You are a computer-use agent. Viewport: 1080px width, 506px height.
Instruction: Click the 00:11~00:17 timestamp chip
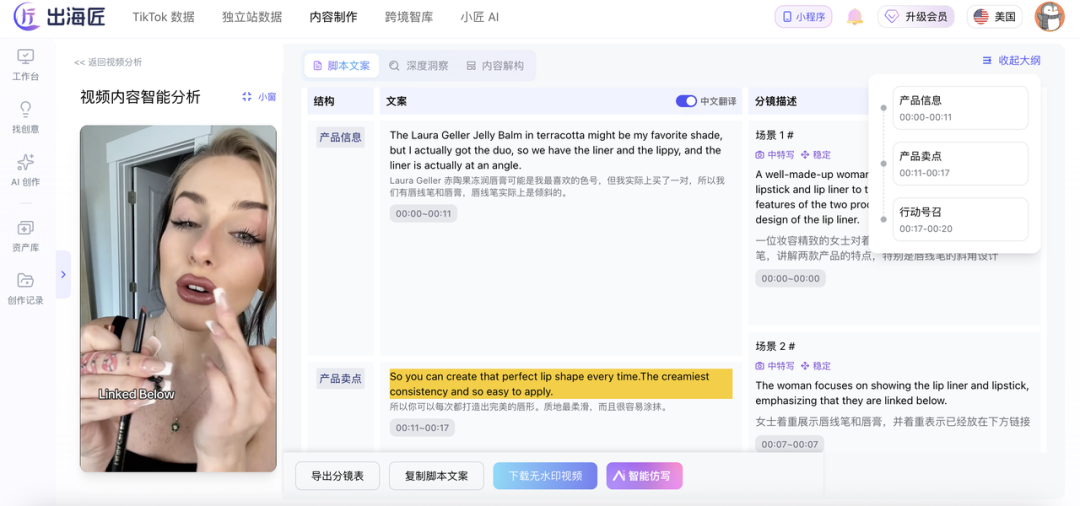(422, 428)
